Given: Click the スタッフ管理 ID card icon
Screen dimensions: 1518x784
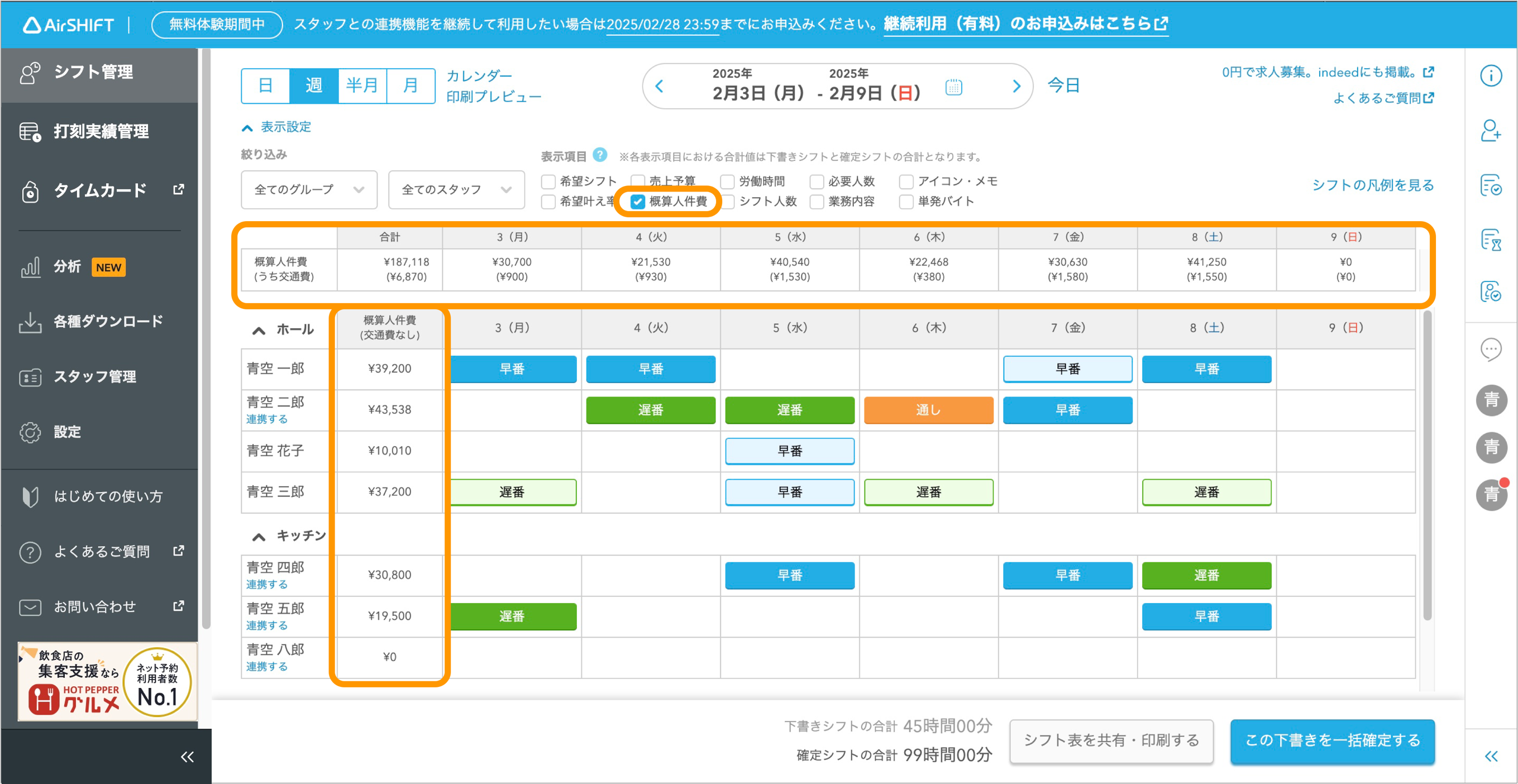Looking at the screenshot, I should [x=30, y=377].
